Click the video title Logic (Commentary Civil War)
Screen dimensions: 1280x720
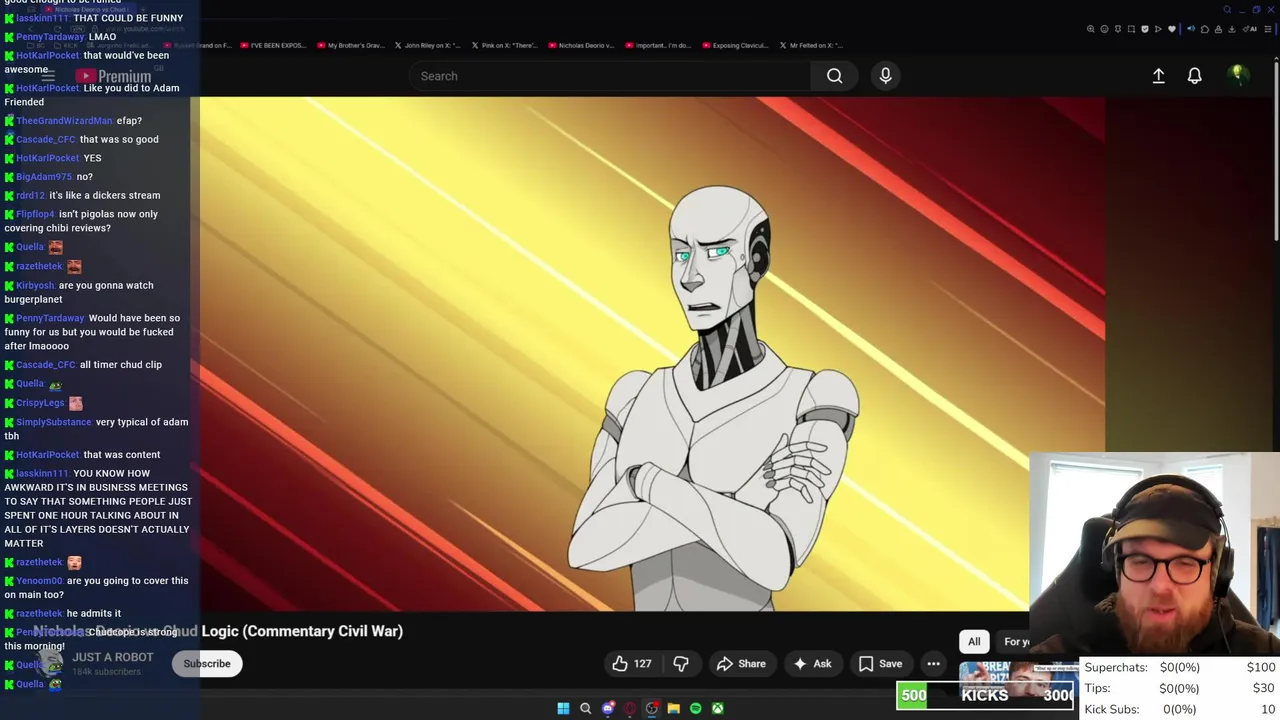302,631
